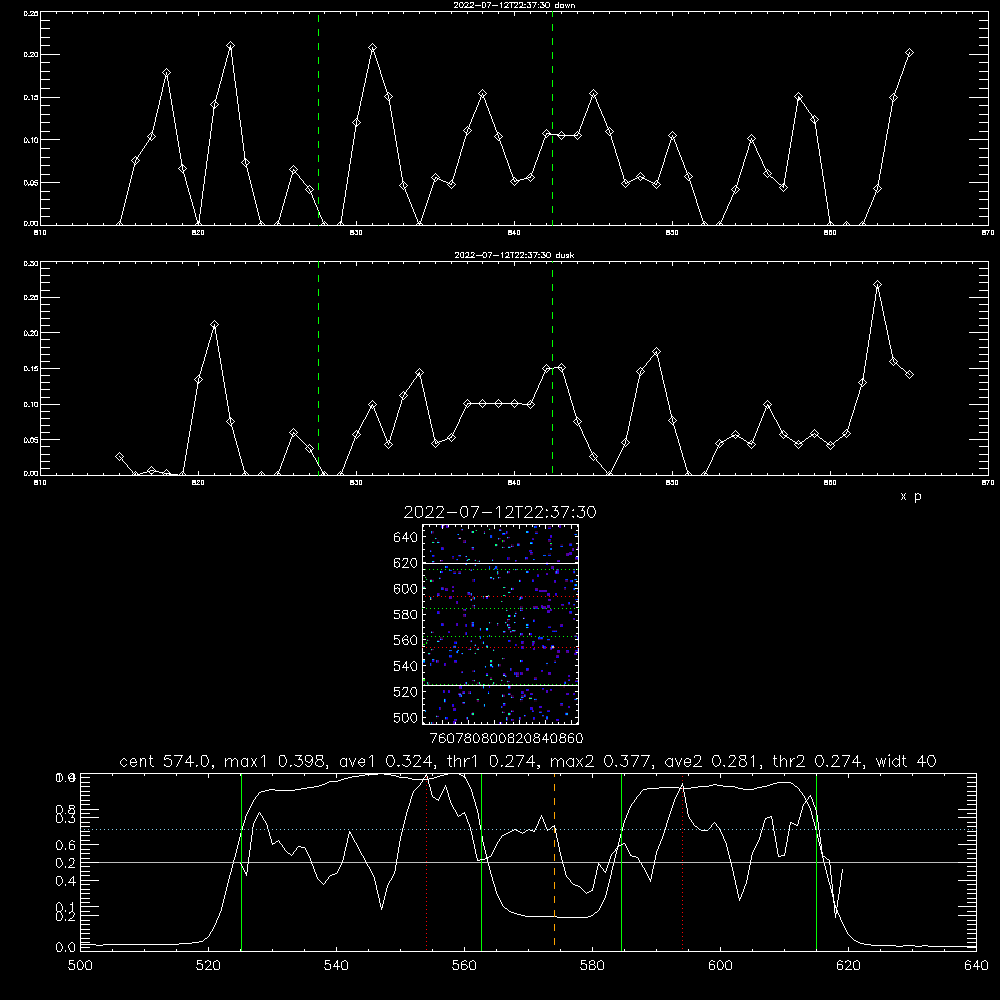The height and width of the screenshot is (1000, 1000).
Task: Click the green vertical line near 615
Action: click(816, 861)
